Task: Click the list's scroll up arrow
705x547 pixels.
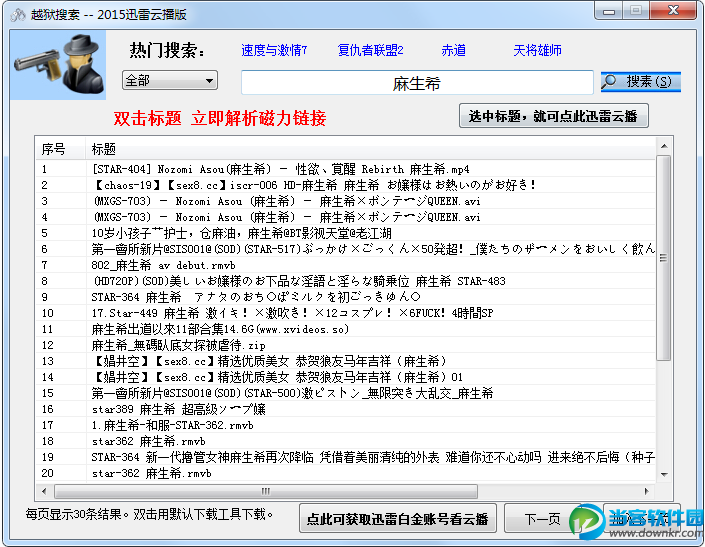Action: pos(664,146)
